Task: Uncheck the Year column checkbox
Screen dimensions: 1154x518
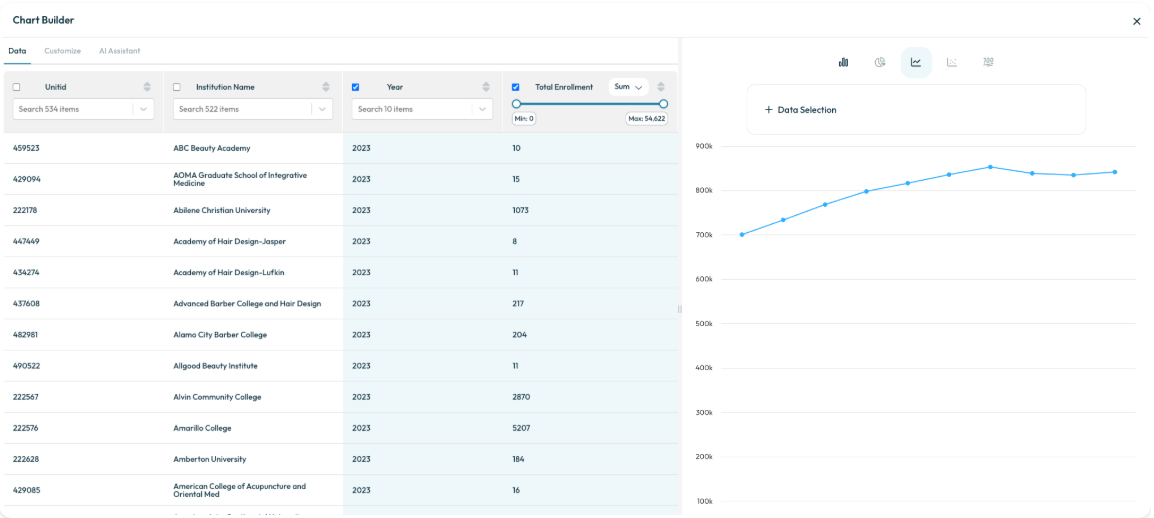Action: (355, 87)
